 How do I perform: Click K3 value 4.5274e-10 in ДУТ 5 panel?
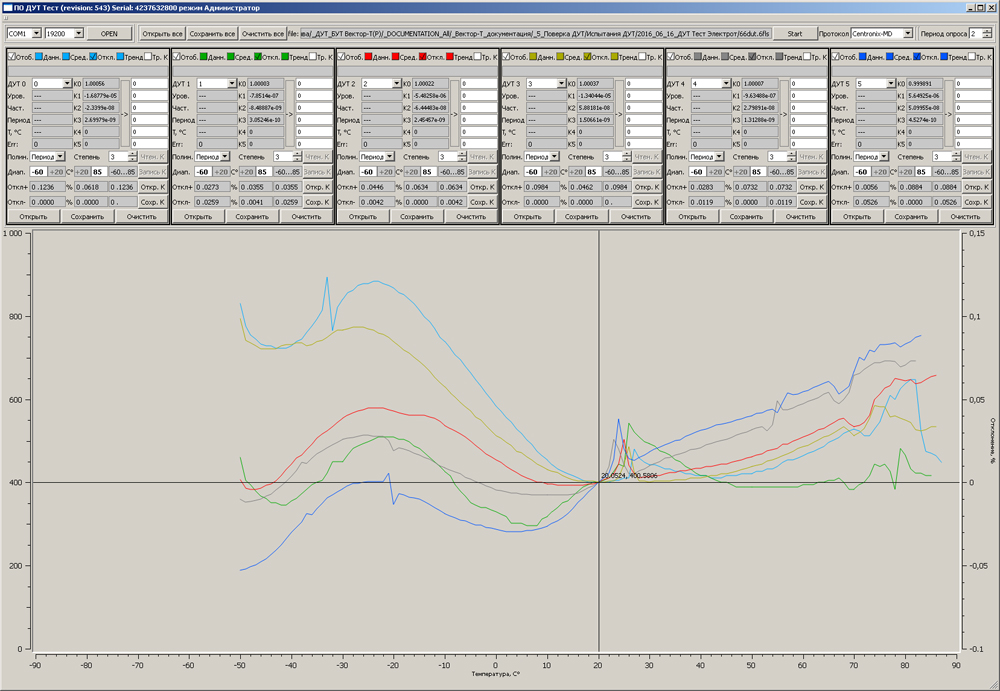[925, 119]
